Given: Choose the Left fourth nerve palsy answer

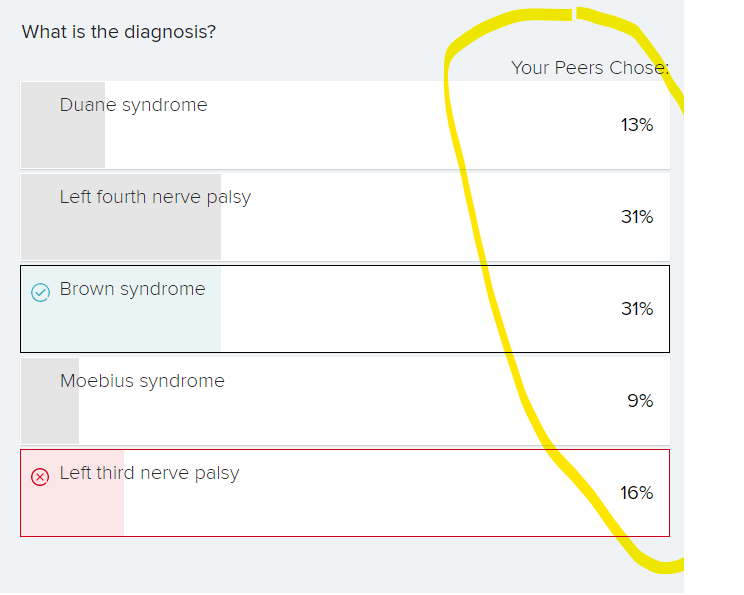Looking at the screenshot, I should [155, 197].
